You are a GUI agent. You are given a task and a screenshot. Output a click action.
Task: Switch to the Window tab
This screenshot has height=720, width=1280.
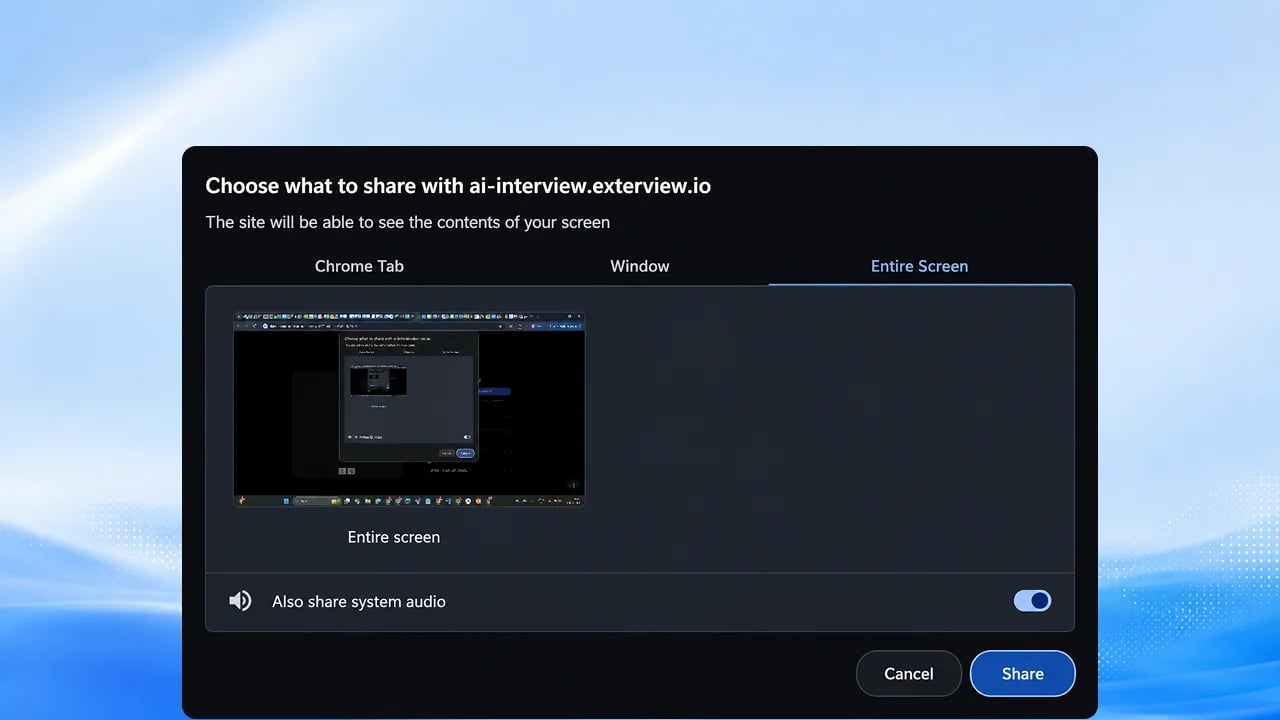click(x=640, y=266)
